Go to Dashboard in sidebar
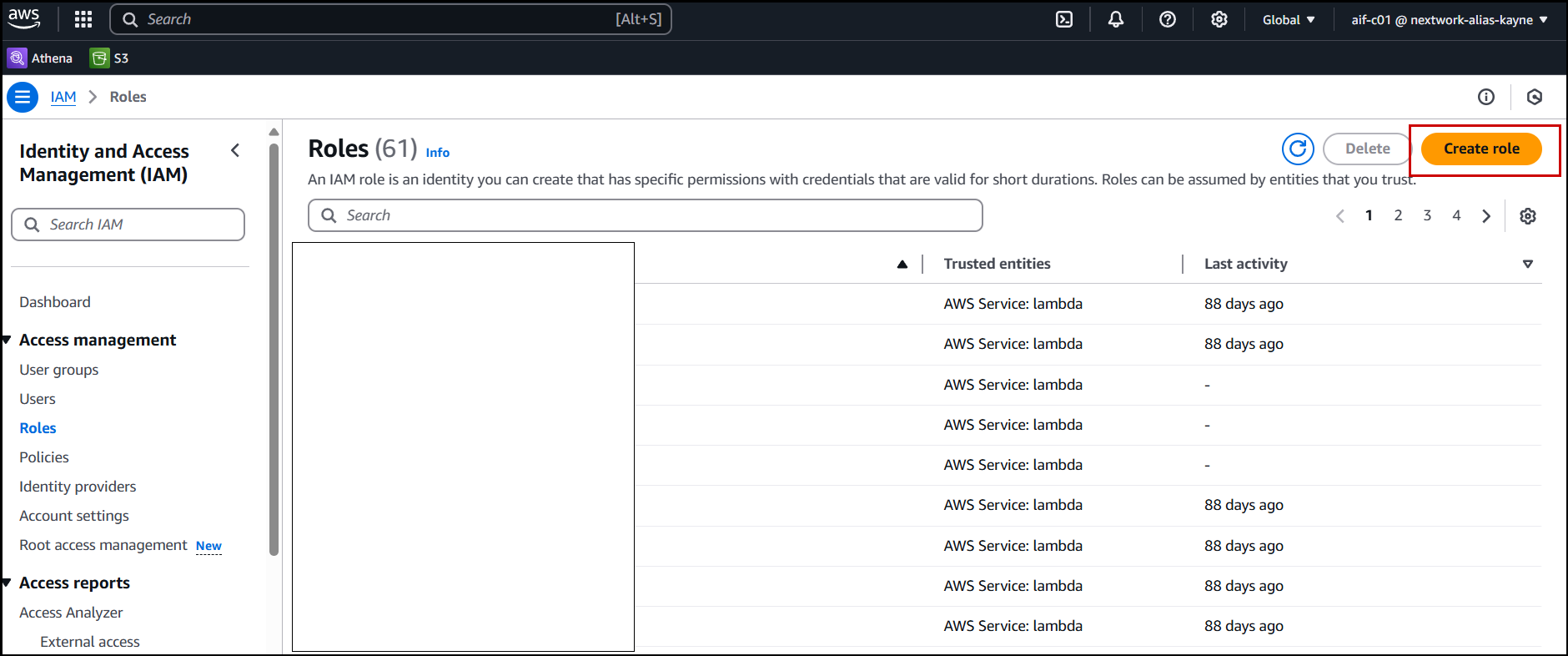The height and width of the screenshot is (656, 1568). (x=55, y=302)
